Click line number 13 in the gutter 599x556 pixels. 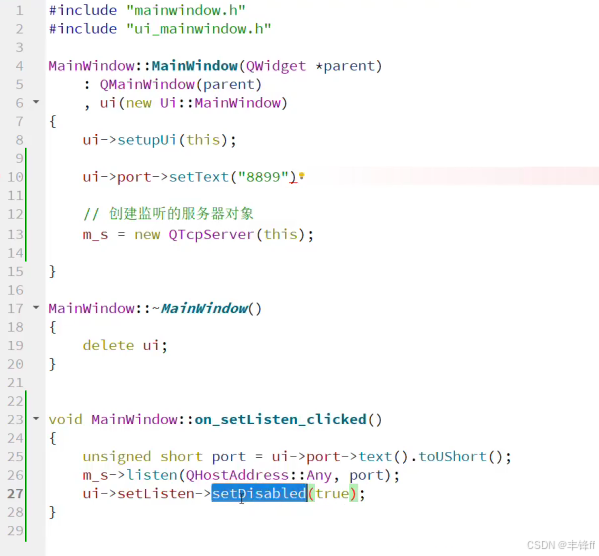coord(16,234)
